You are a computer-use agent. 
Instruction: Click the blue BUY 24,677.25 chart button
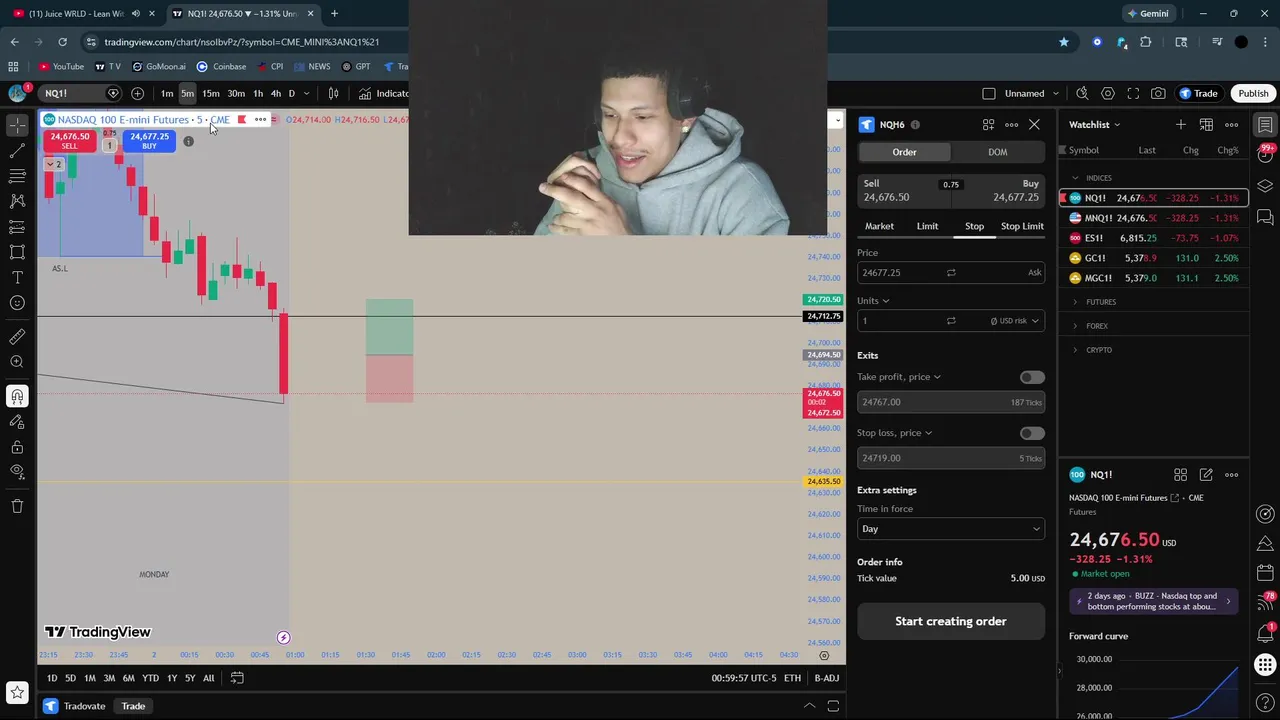click(x=149, y=141)
